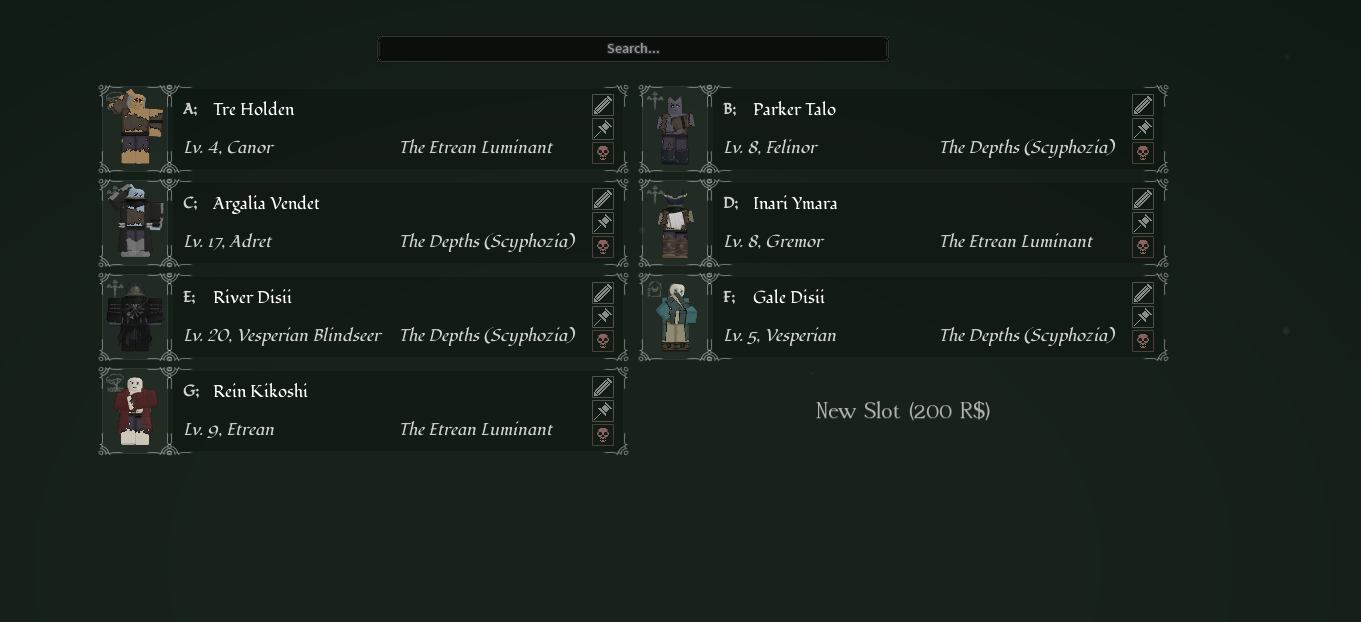
Task: Click the skull wipe icon for Tre Holden
Action: pos(603,153)
